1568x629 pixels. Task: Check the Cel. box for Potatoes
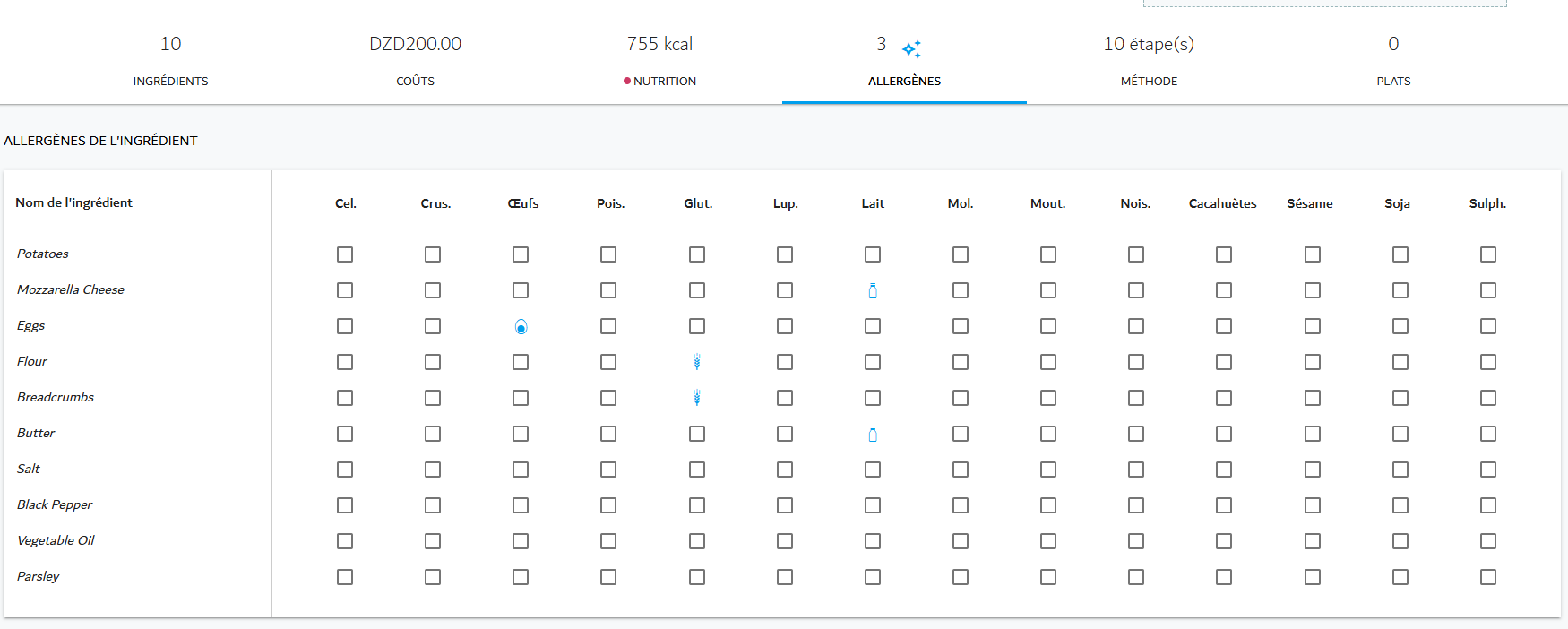345,254
